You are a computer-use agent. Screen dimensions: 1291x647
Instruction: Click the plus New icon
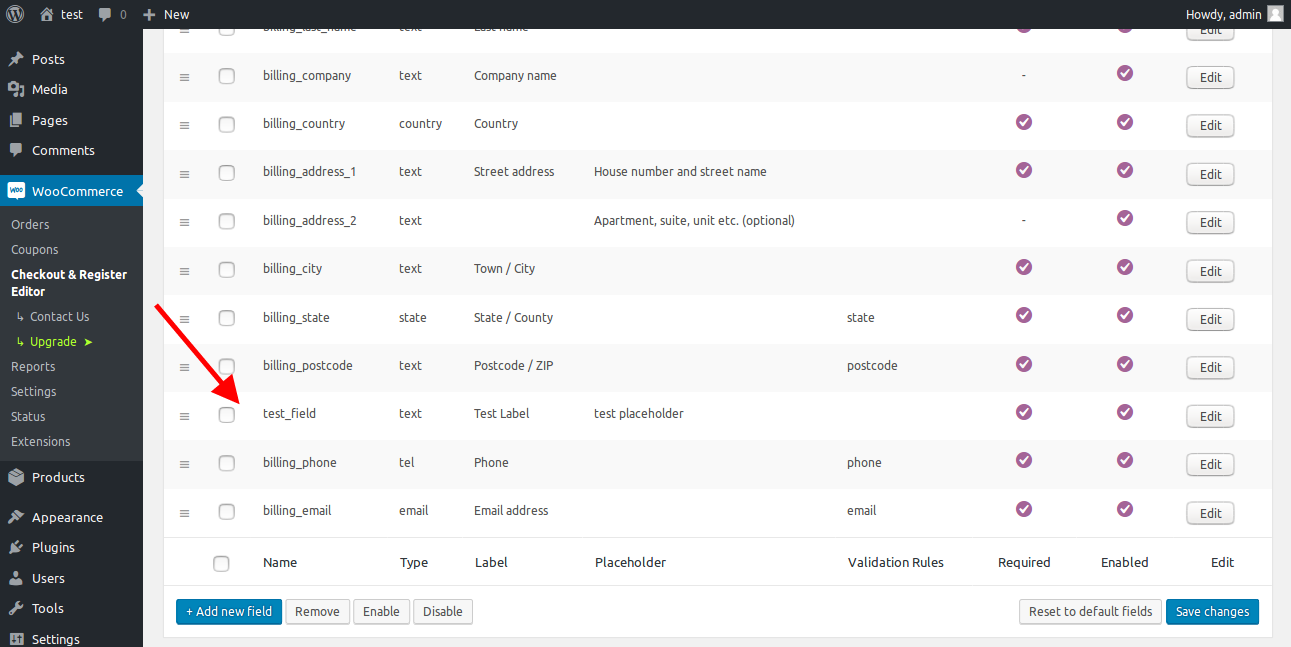pos(149,15)
